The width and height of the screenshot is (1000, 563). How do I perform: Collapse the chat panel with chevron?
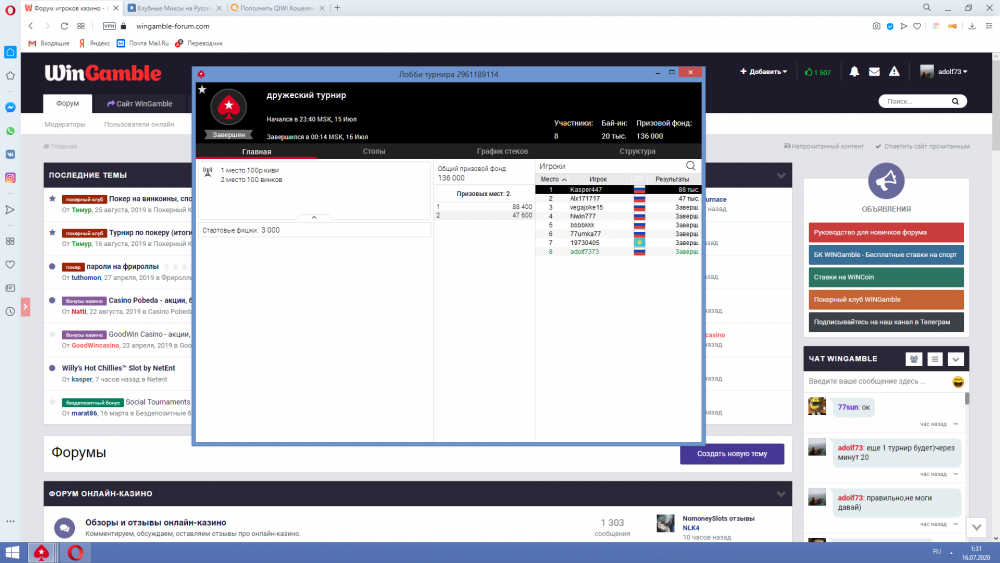956,359
